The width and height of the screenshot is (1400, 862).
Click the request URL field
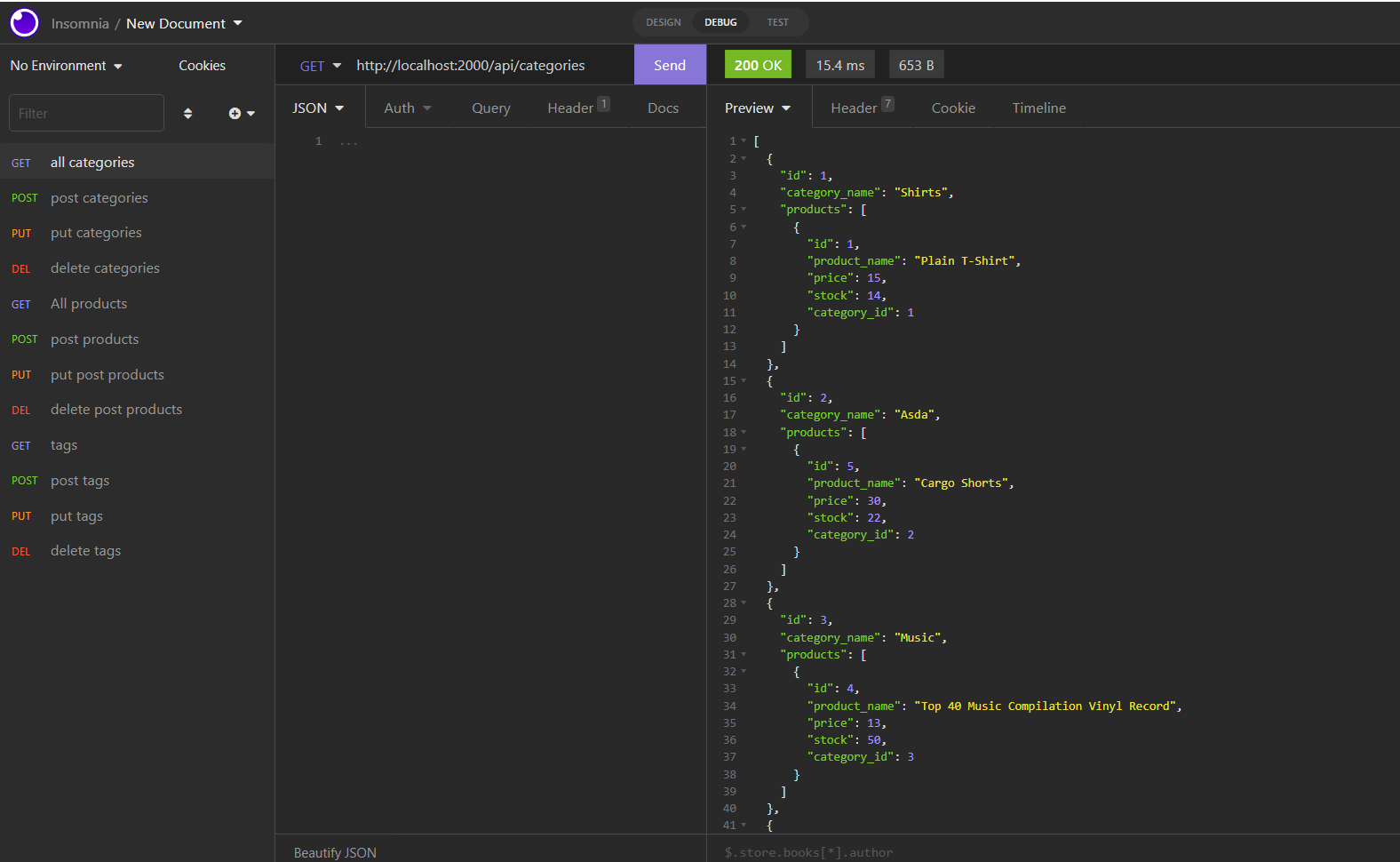click(x=489, y=66)
